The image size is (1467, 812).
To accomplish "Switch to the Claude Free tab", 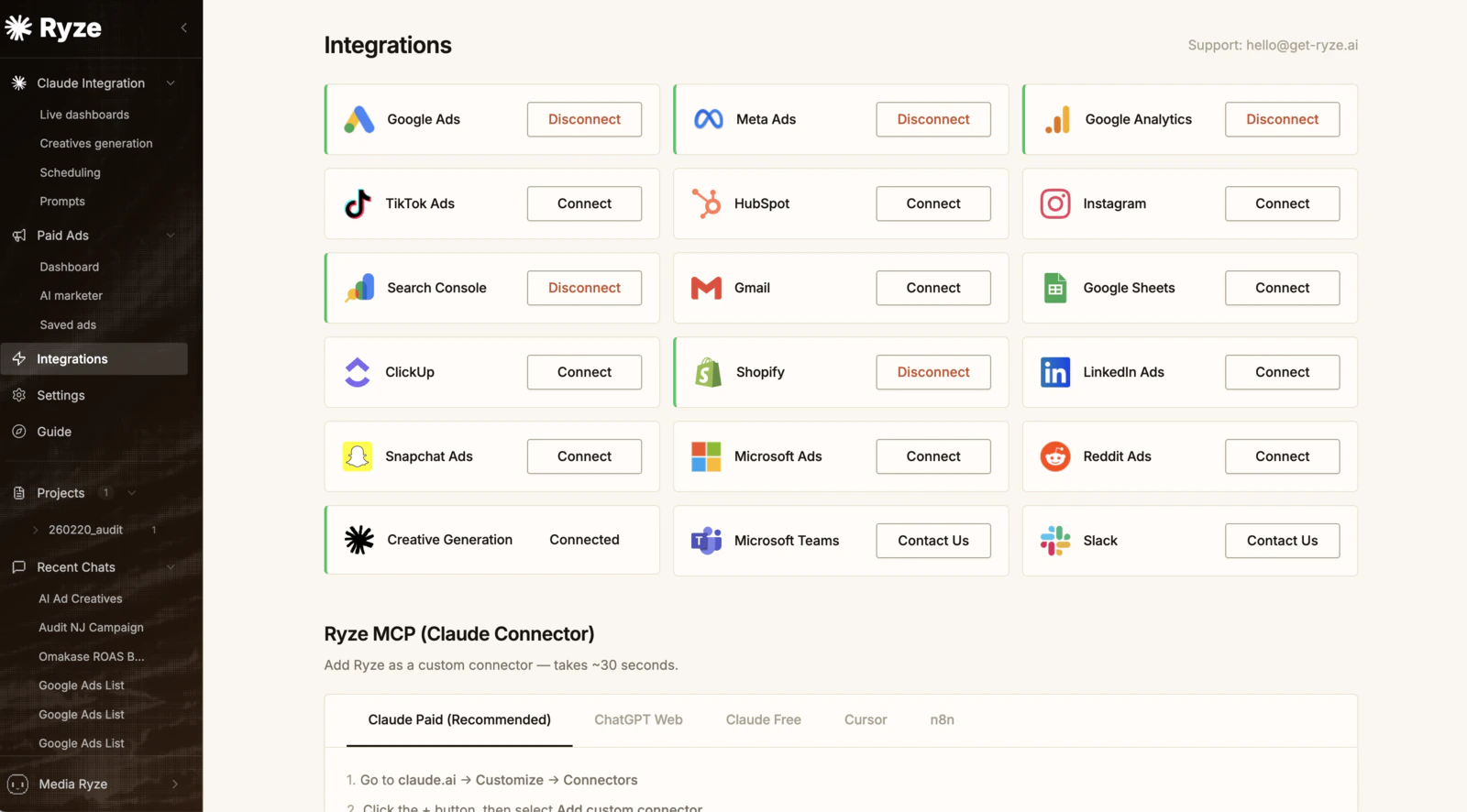I will [x=764, y=719].
